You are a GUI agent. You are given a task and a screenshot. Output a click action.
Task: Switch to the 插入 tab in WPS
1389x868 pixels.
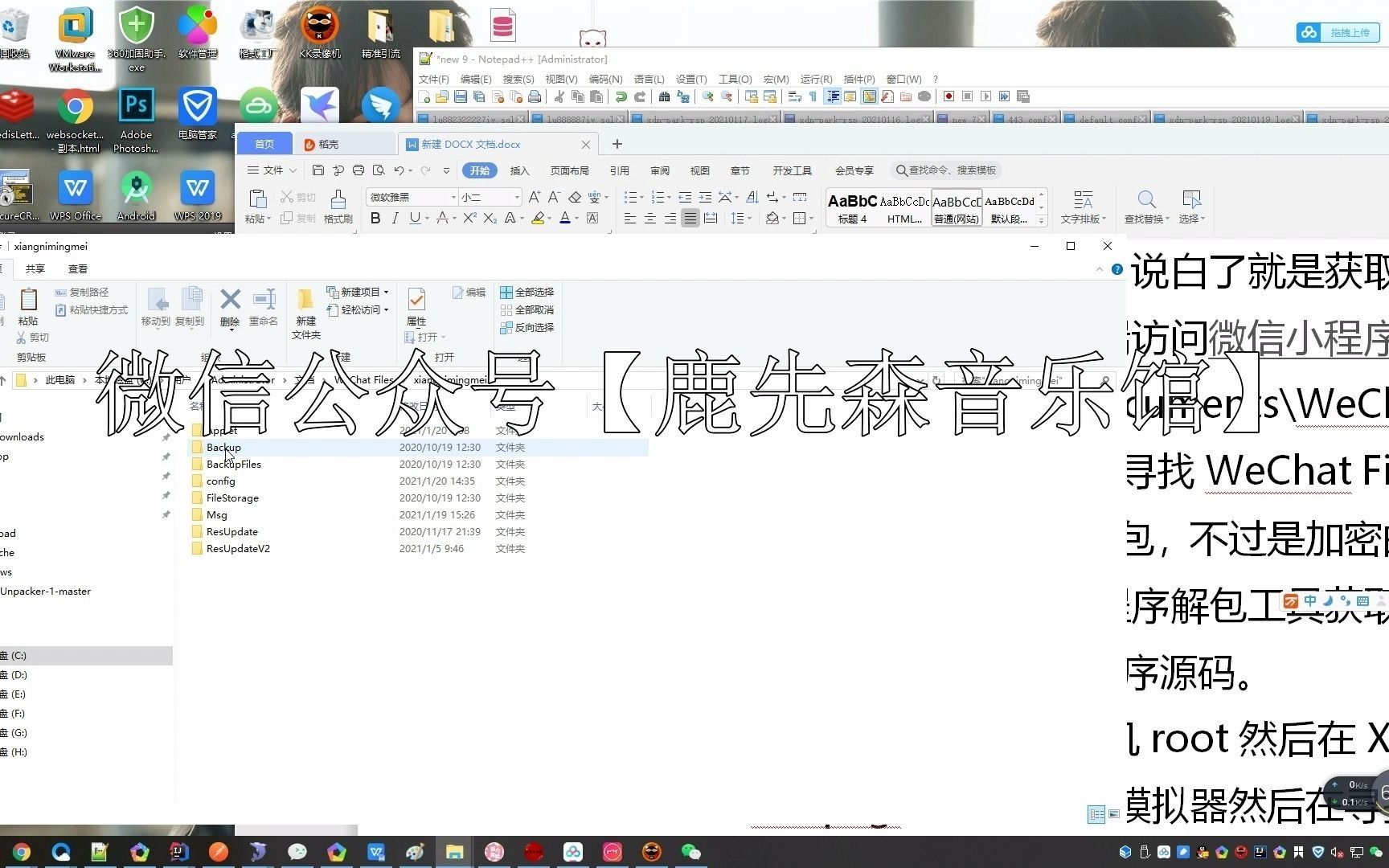pos(520,170)
